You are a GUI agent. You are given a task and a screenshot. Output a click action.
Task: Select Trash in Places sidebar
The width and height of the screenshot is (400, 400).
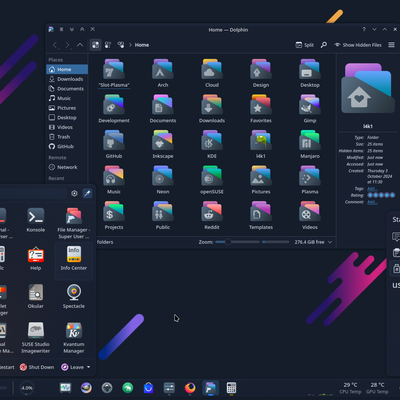point(67,137)
